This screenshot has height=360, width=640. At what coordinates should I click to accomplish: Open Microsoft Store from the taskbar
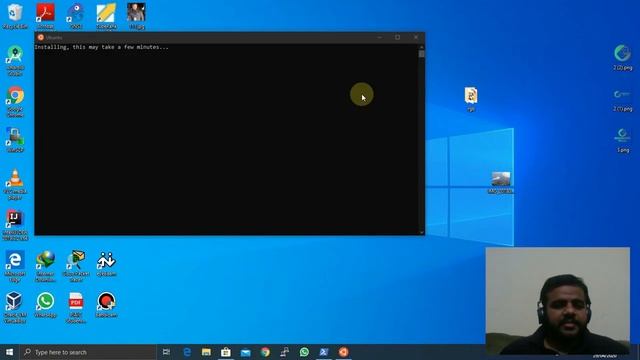(x=226, y=352)
